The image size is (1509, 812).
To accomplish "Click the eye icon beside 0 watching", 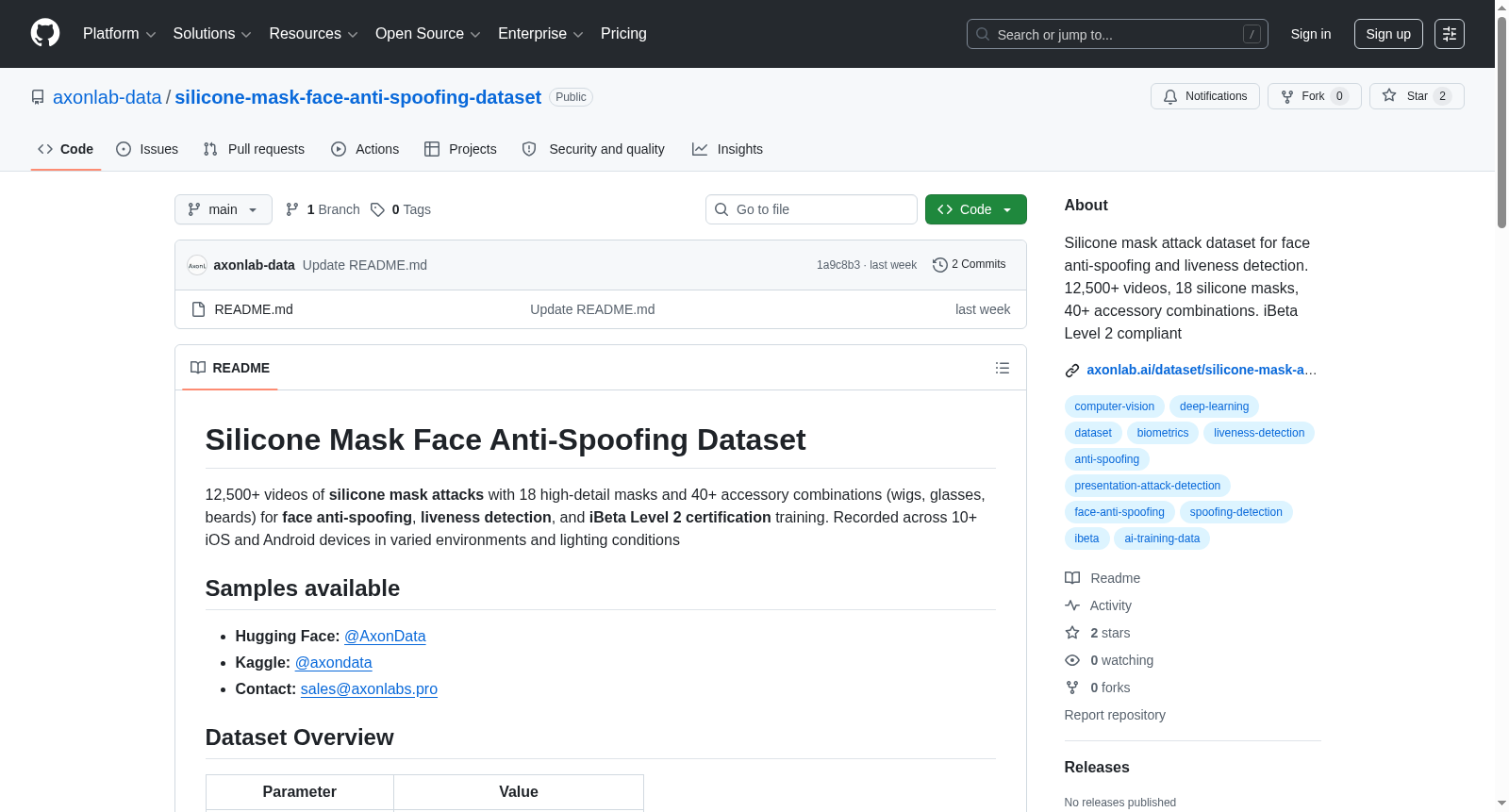I will click(1072, 660).
